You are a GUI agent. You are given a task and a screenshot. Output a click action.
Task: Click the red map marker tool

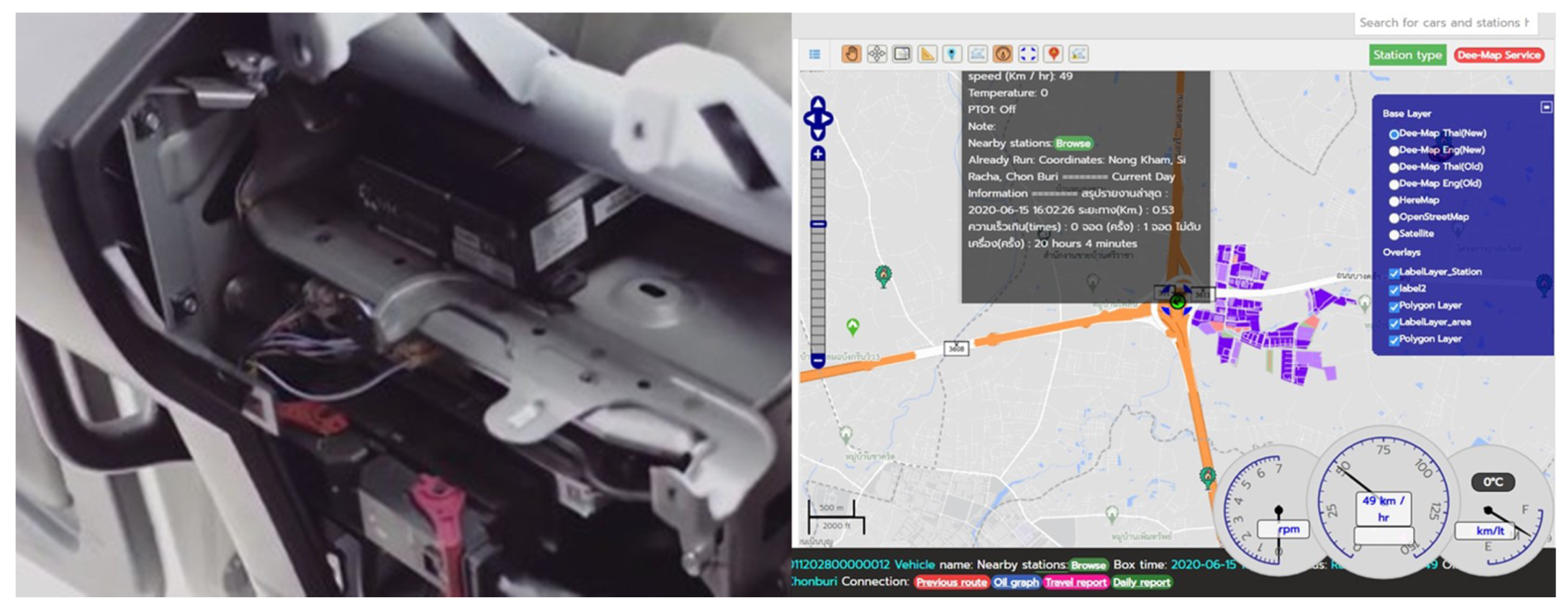coord(1053,54)
